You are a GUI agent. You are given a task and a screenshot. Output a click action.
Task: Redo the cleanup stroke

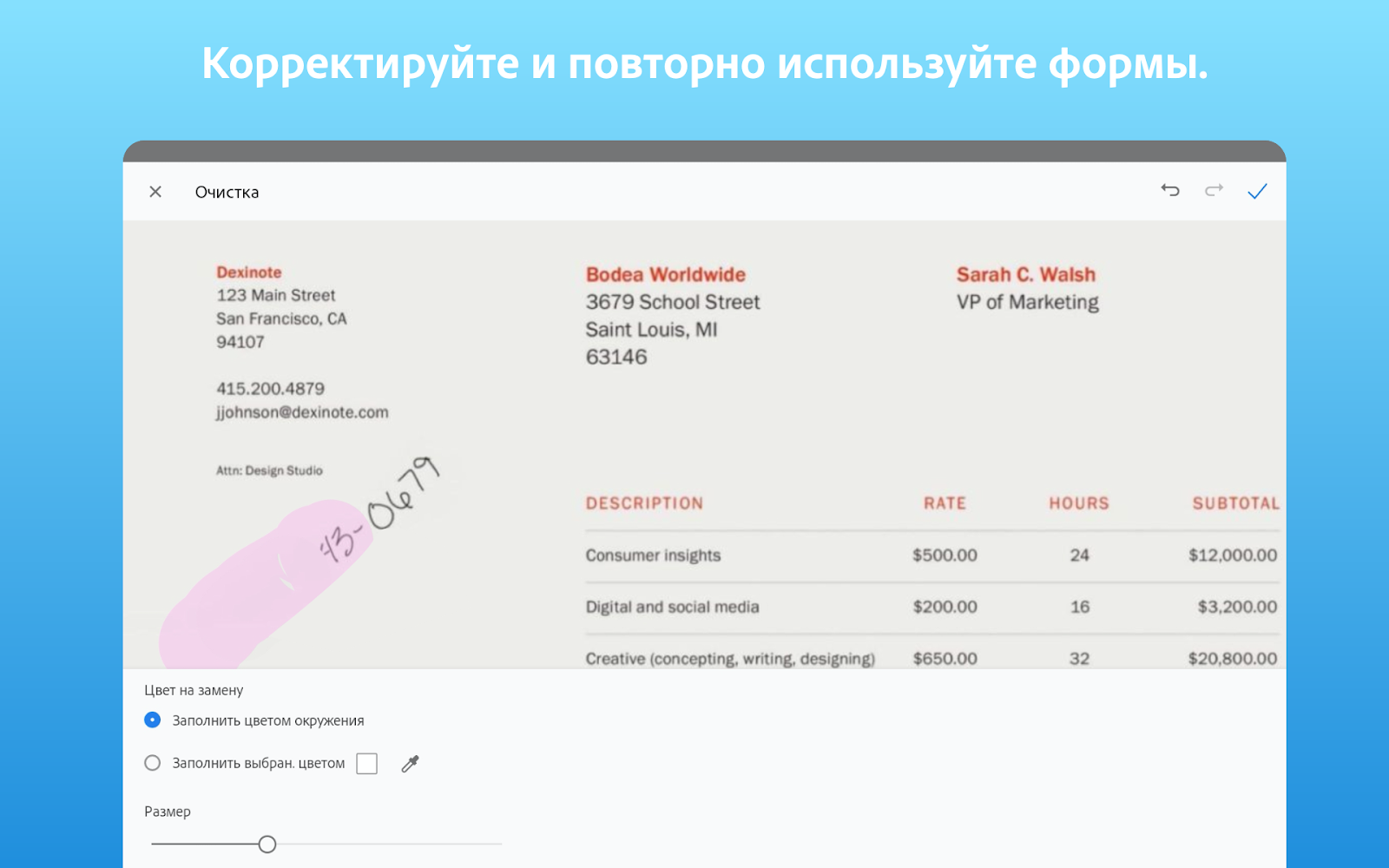1214,190
